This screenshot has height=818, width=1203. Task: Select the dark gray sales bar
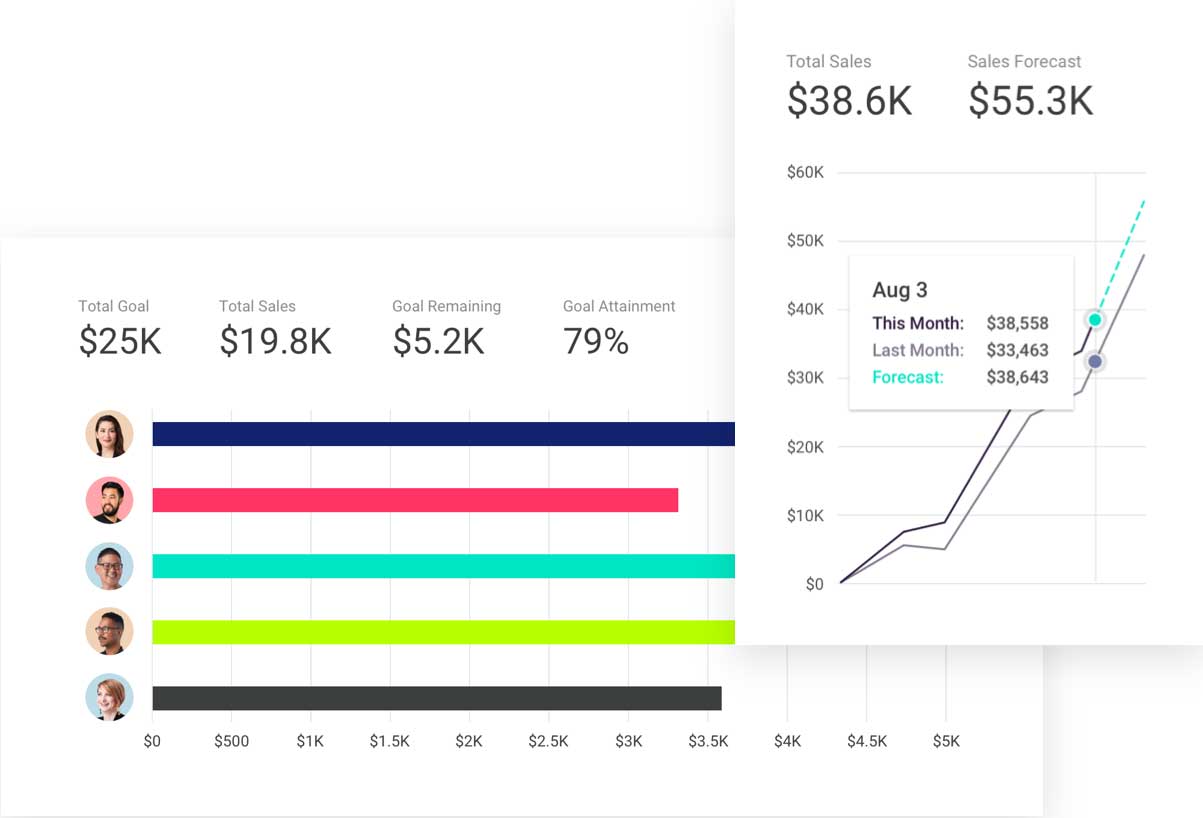pos(436,698)
